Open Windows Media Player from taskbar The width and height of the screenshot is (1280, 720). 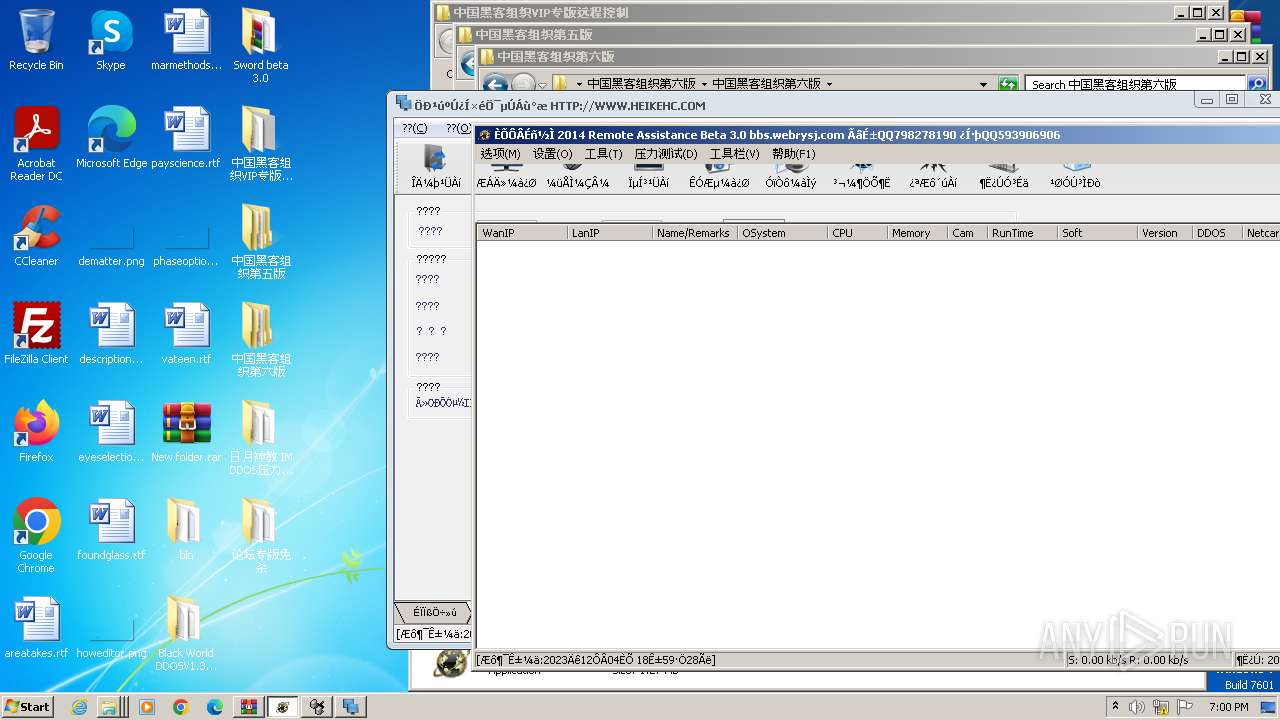coord(147,707)
